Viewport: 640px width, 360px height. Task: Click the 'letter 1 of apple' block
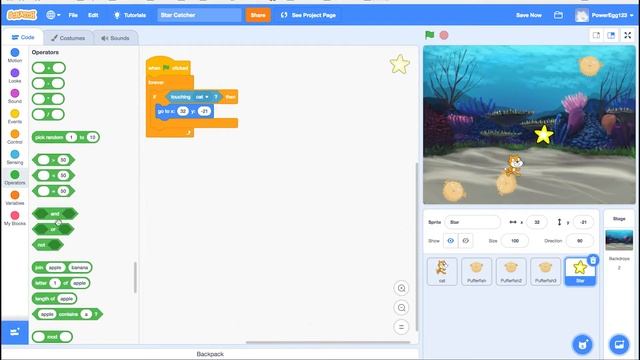tap(61, 283)
